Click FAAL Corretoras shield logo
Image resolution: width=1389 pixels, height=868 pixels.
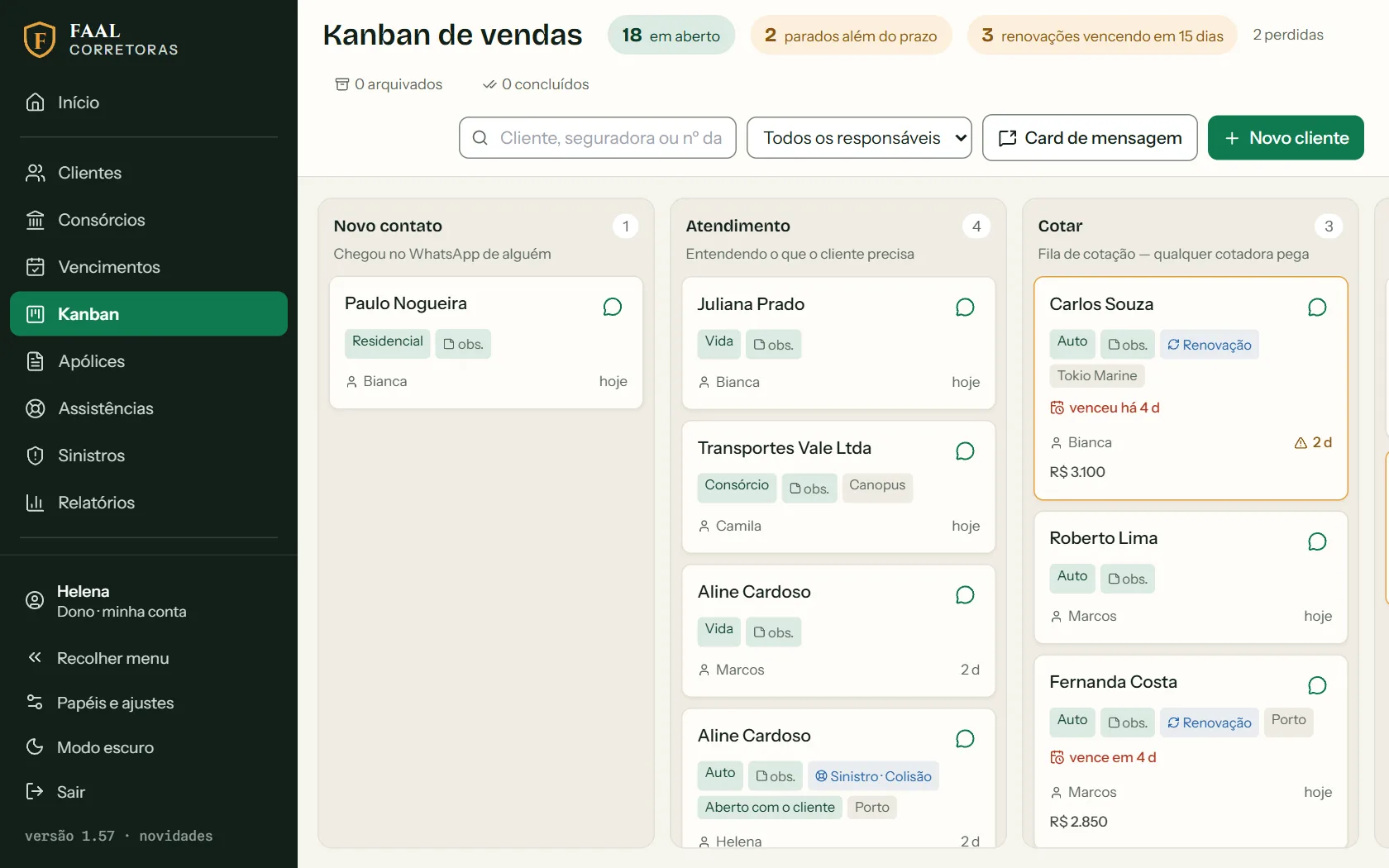pyautogui.click(x=40, y=39)
